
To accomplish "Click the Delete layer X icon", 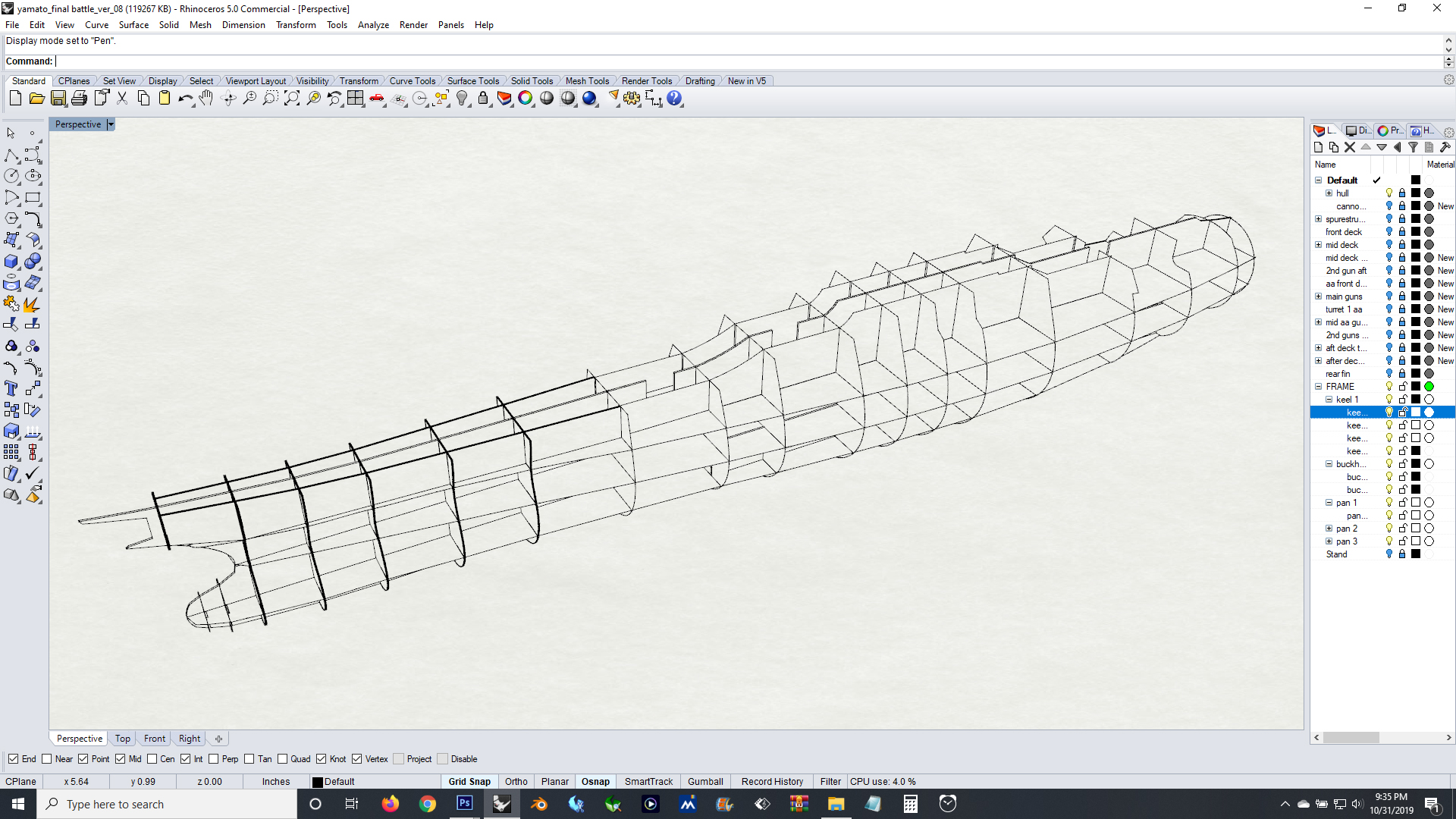I will point(1350,147).
